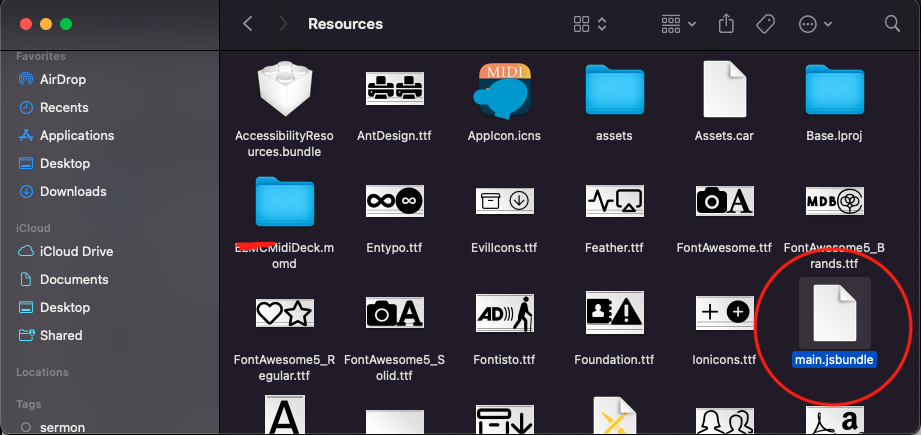Screen dimensions: 921x435
Task: Open the group-by dropdown
Action: coord(678,24)
